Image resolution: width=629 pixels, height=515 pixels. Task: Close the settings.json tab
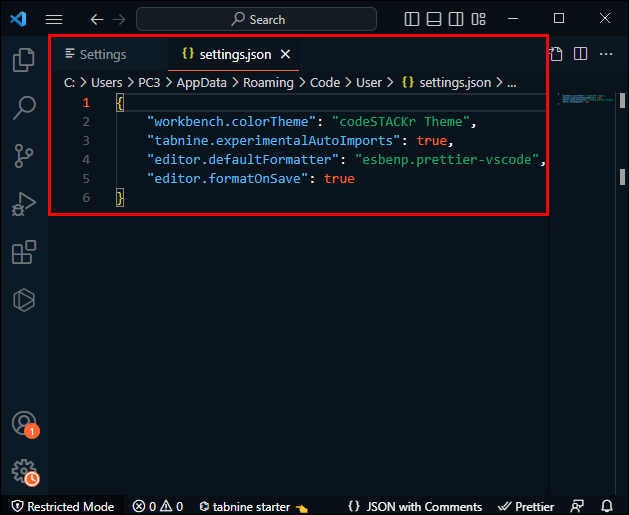point(285,54)
